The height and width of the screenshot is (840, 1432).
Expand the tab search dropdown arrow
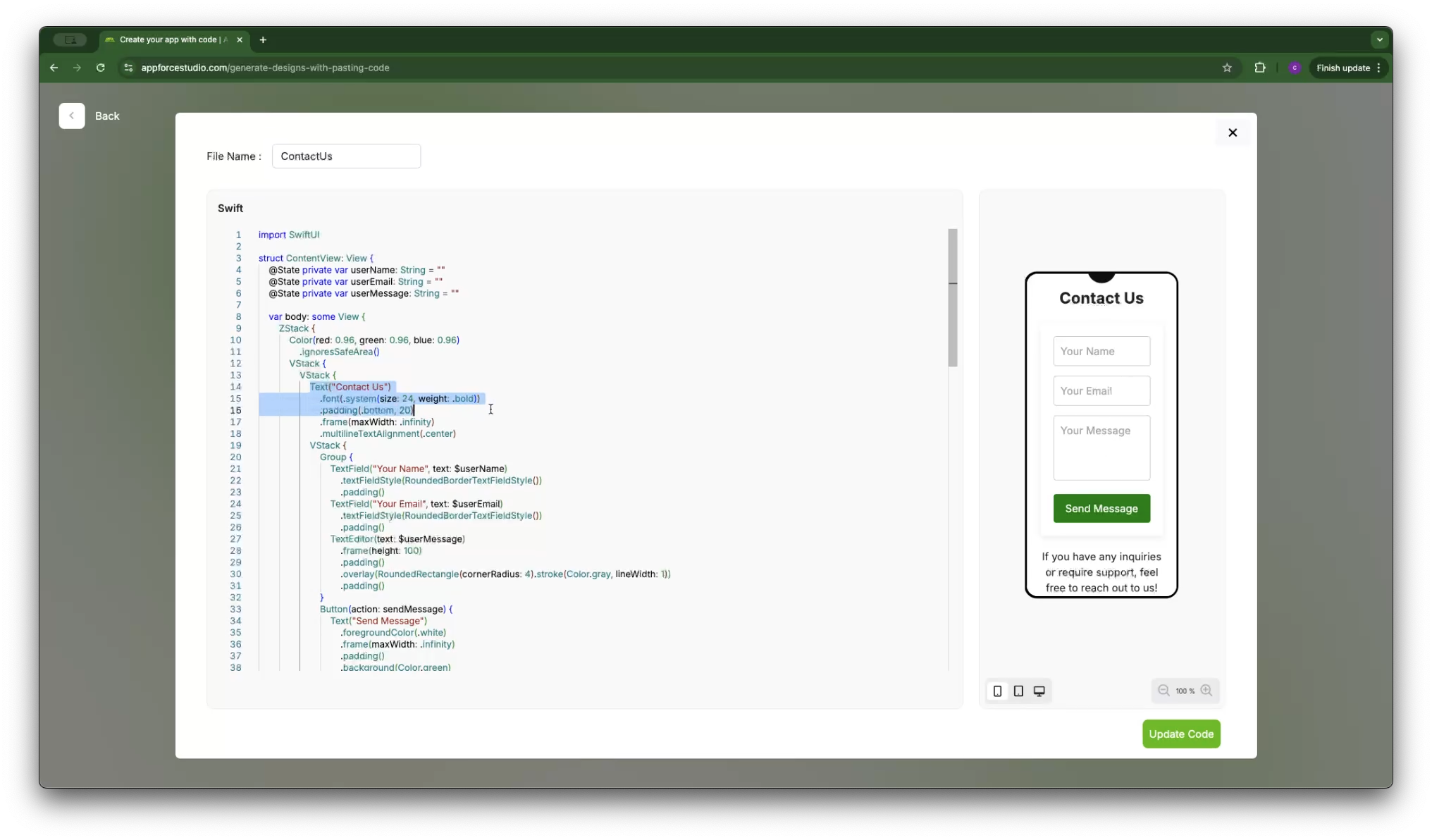click(x=1379, y=39)
